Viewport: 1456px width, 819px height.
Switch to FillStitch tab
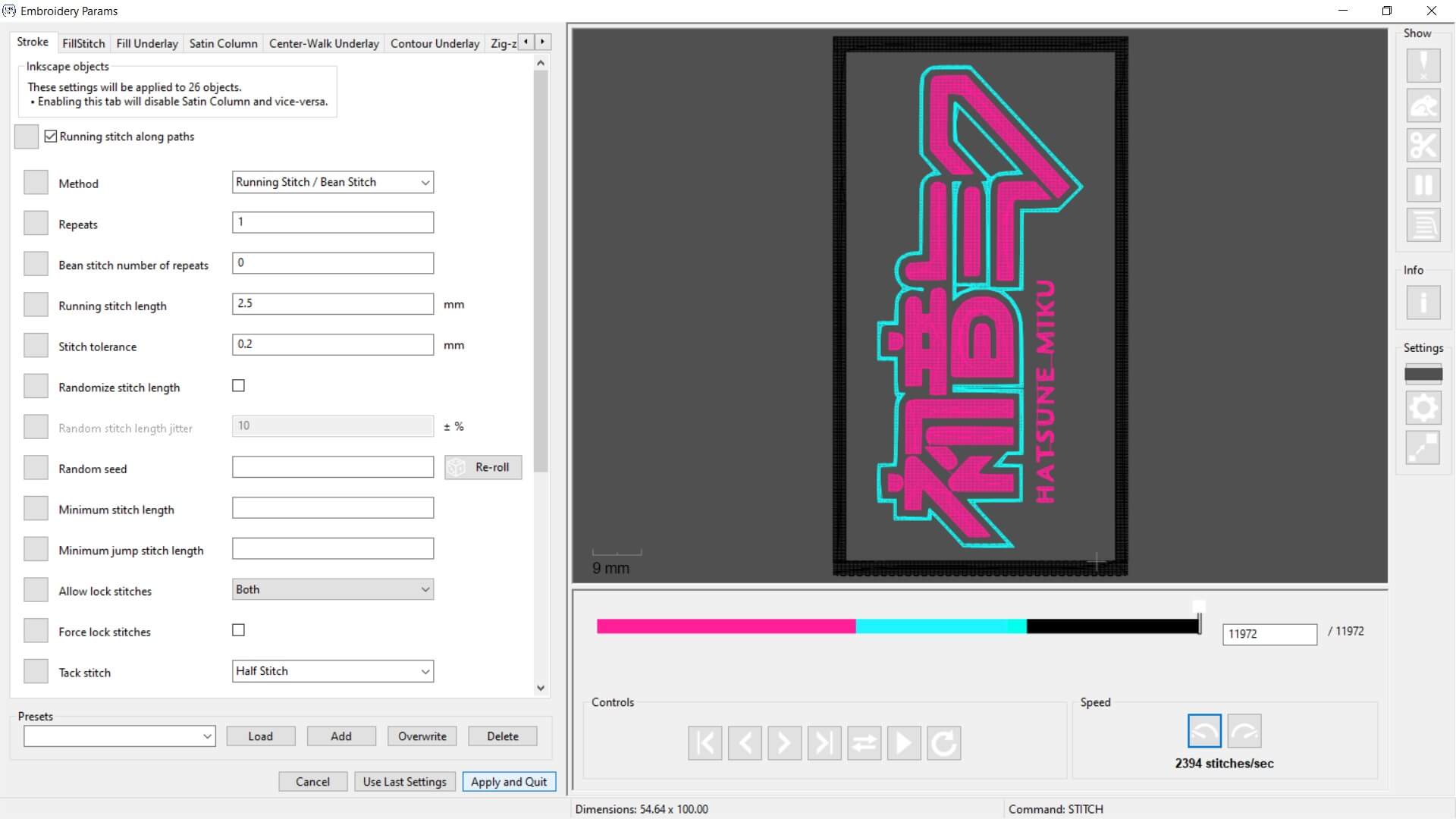(x=83, y=43)
